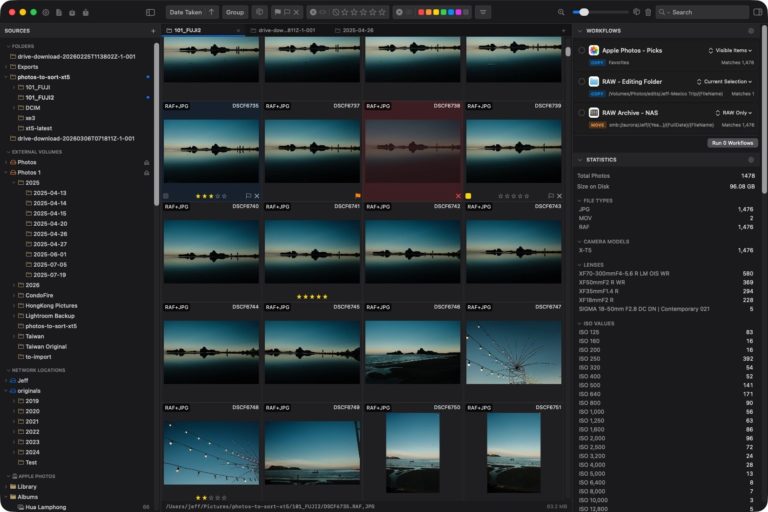Collapse the photos-to-sort-xt5 folder
The height and width of the screenshot is (512, 768).
6,77
